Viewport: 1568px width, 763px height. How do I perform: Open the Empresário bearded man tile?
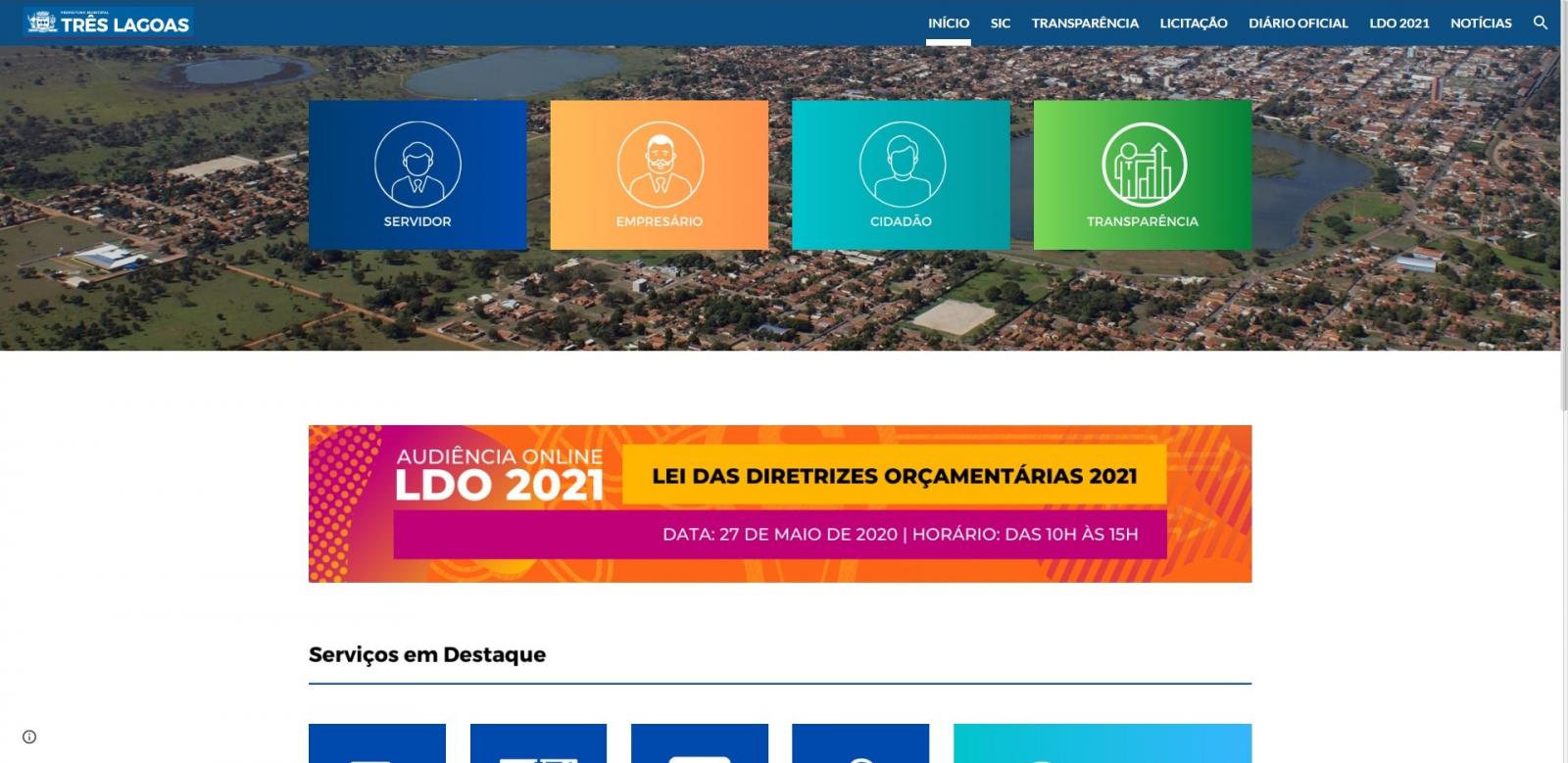[660, 174]
